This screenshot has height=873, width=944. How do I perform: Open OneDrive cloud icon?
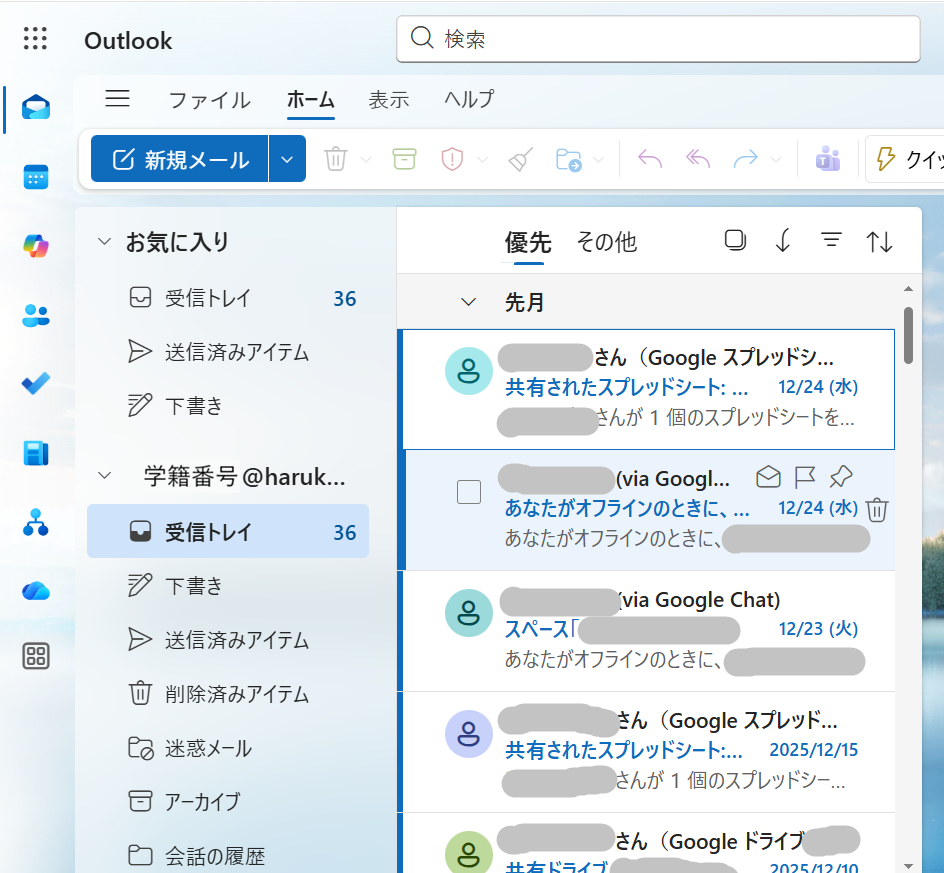tap(36, 591)
